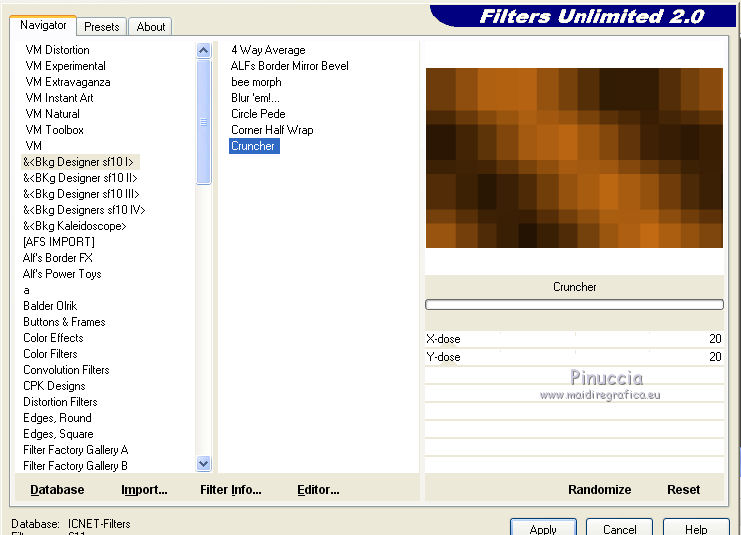Choose the Circle Pede filter
The image size is (741, 535).
[258, 114]
